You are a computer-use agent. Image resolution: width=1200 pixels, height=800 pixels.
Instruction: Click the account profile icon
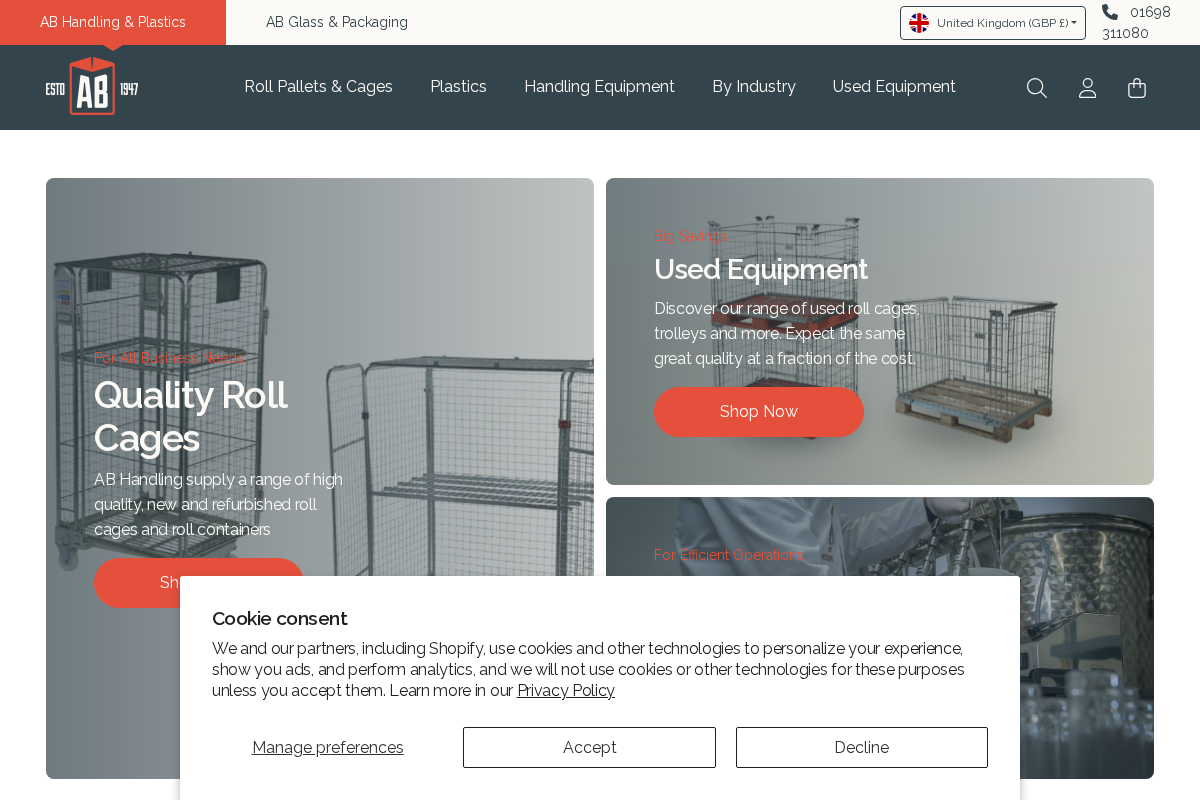1087,88
